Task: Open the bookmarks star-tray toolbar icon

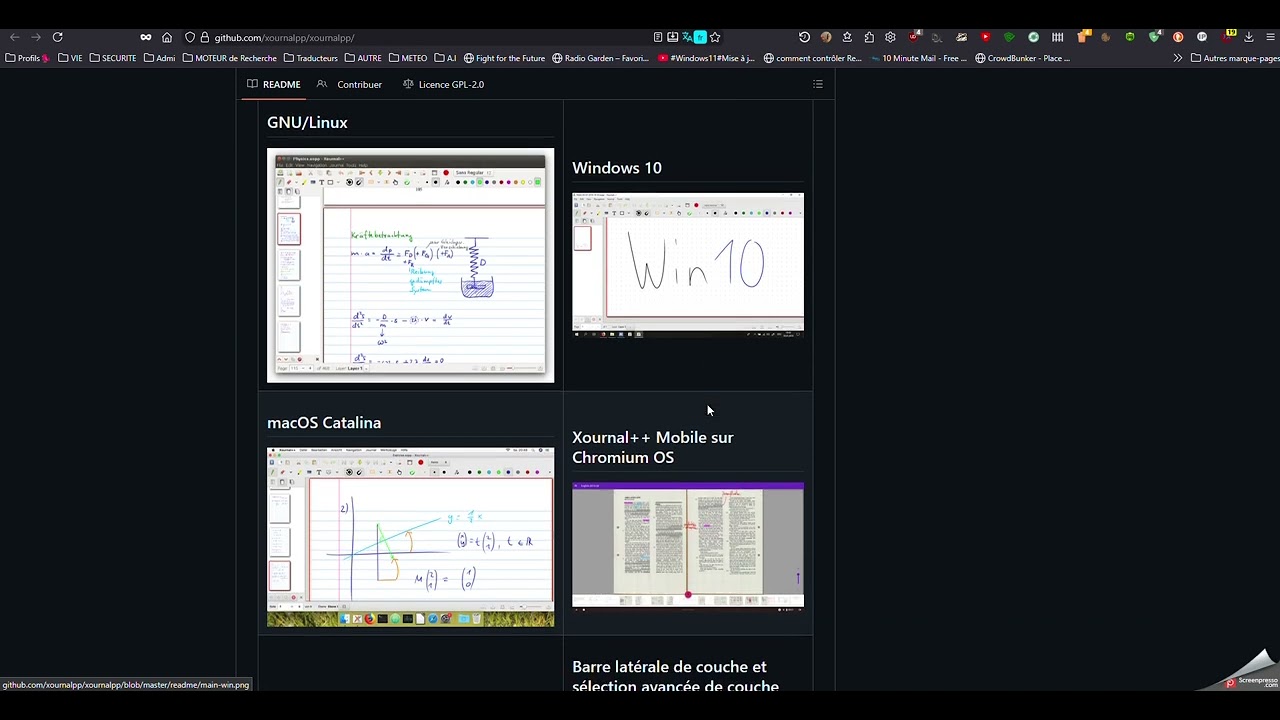Action: click(x=847, y=37)
